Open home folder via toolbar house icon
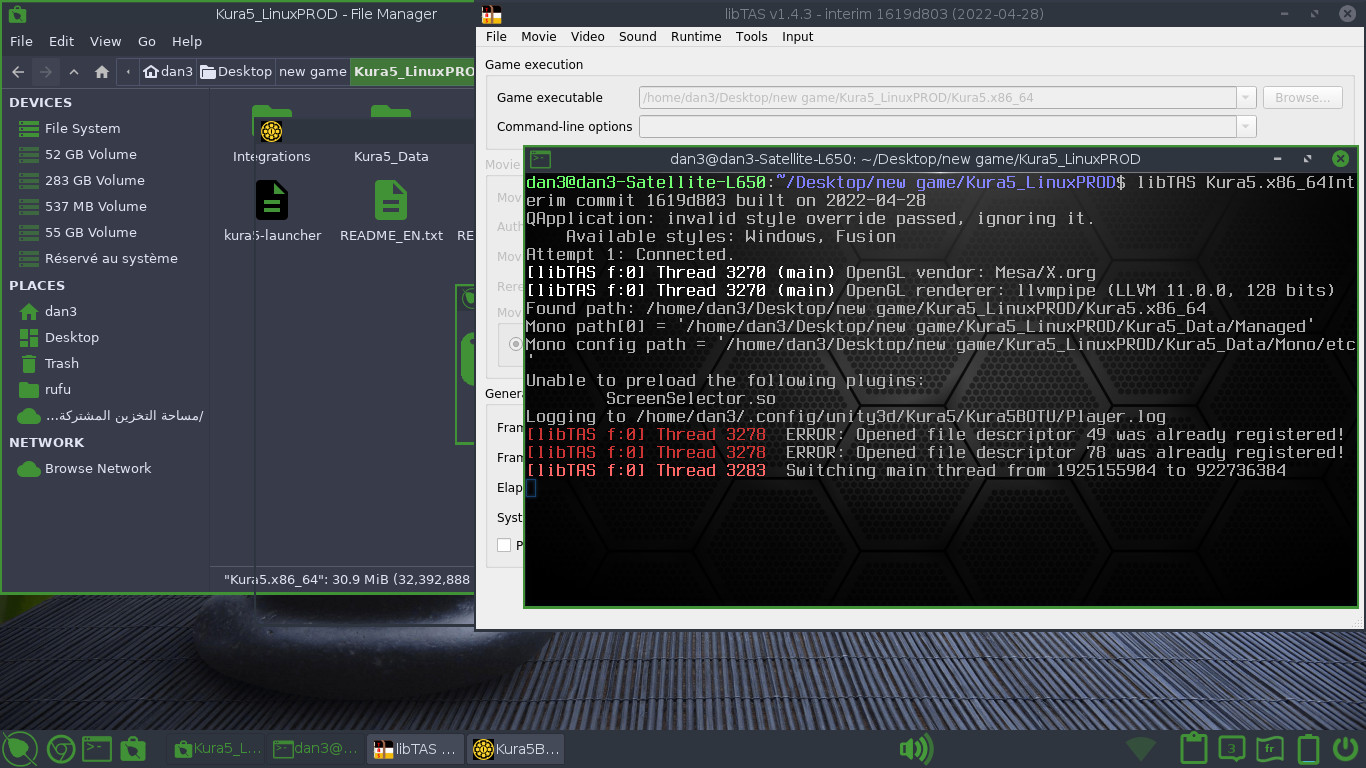 (x=102, y=72)
